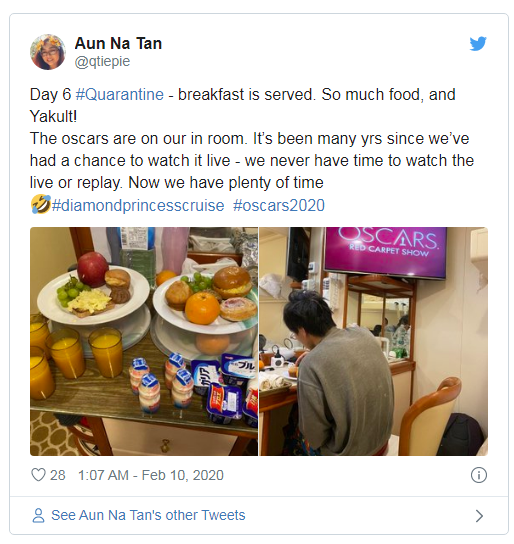Open the breakfast food photo

tap(144, 341)
